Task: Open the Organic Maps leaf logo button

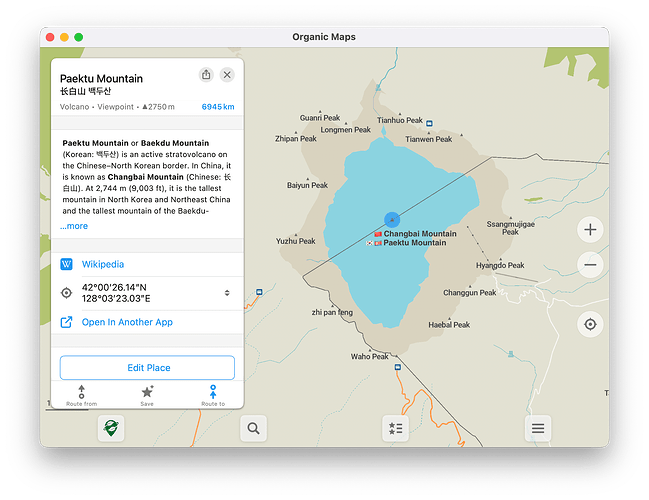Action: point(111,428)
